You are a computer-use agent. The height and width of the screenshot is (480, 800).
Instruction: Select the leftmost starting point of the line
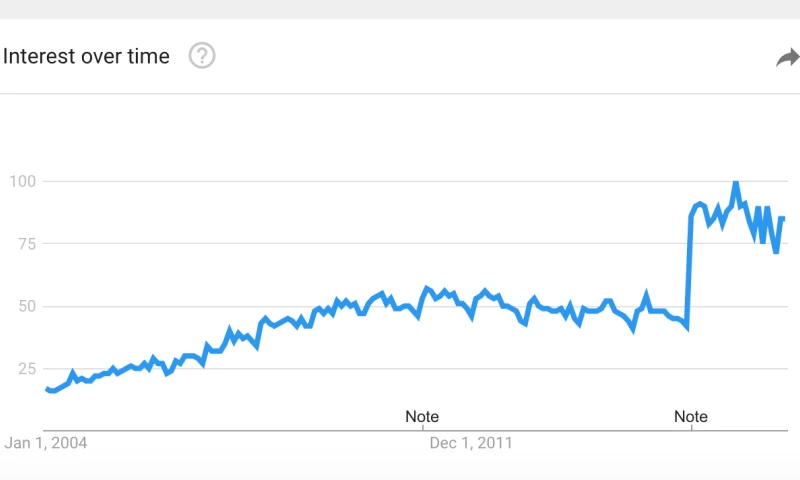(46, 389)
